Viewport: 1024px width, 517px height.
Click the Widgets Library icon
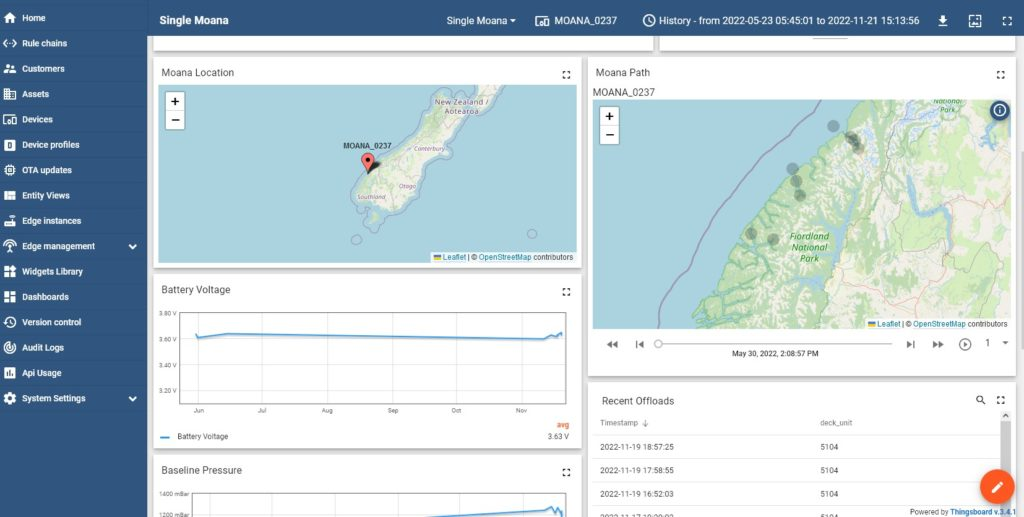(10, 272)
